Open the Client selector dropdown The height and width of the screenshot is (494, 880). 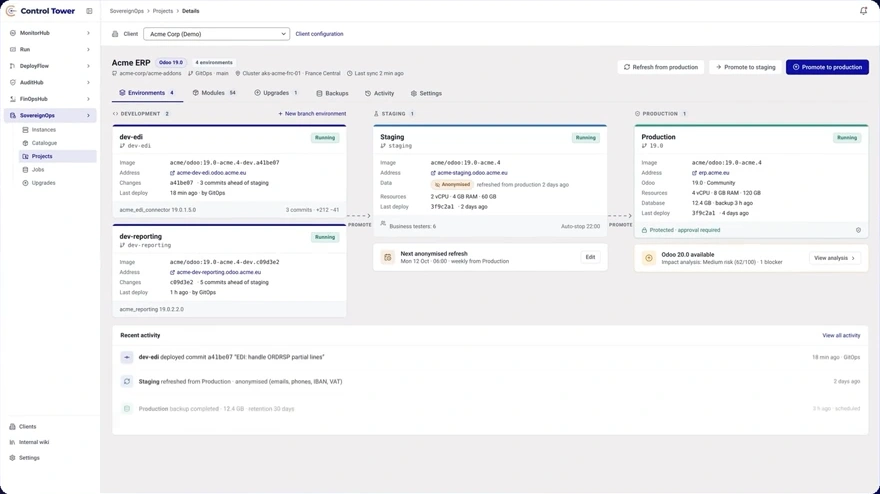(x=217, y=34)
